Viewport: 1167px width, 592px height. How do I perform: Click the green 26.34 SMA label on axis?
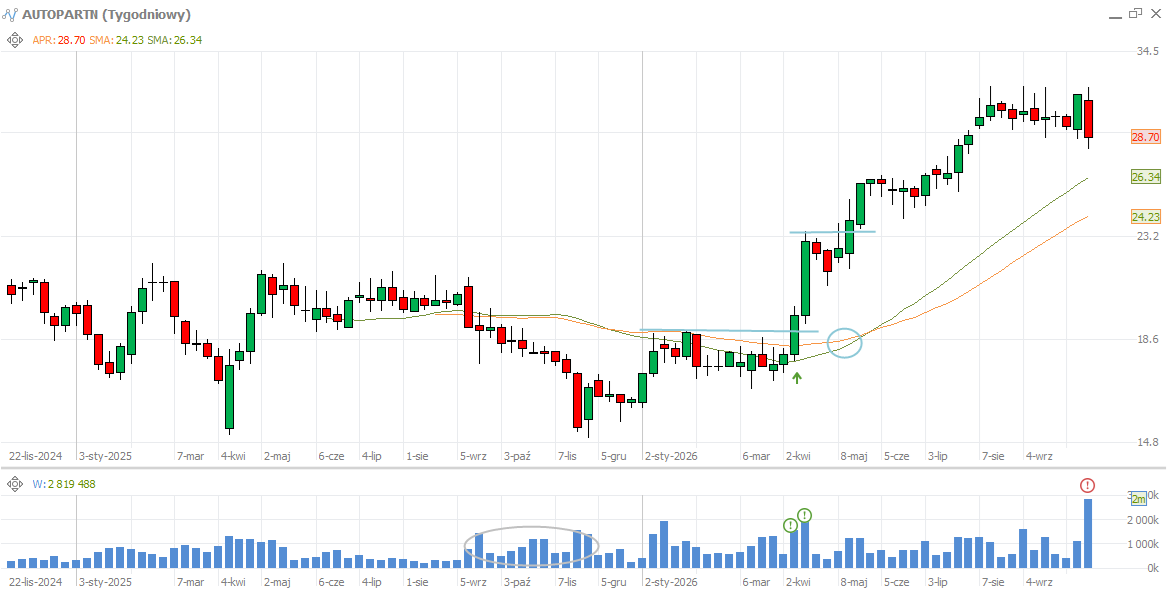pyautogui.click(x=1145, y=177)
